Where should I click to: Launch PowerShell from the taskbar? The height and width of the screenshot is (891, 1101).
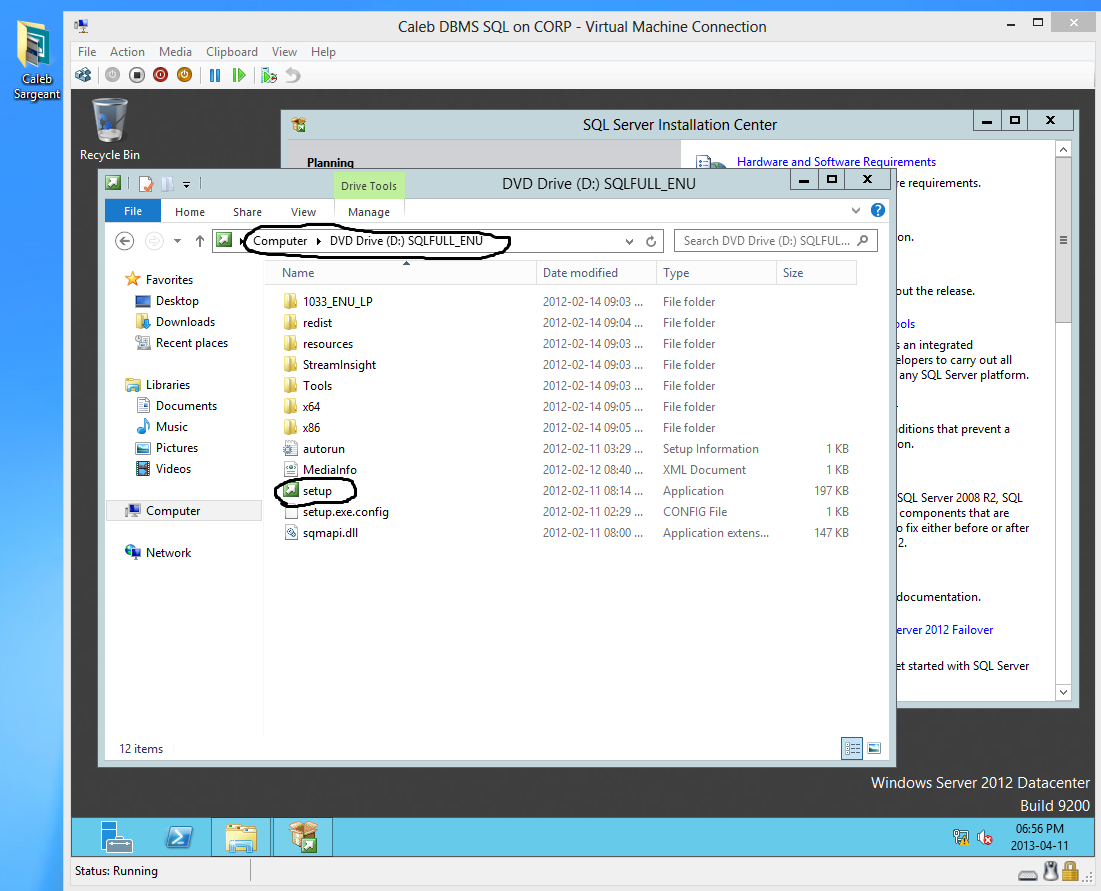coord(179,837)
